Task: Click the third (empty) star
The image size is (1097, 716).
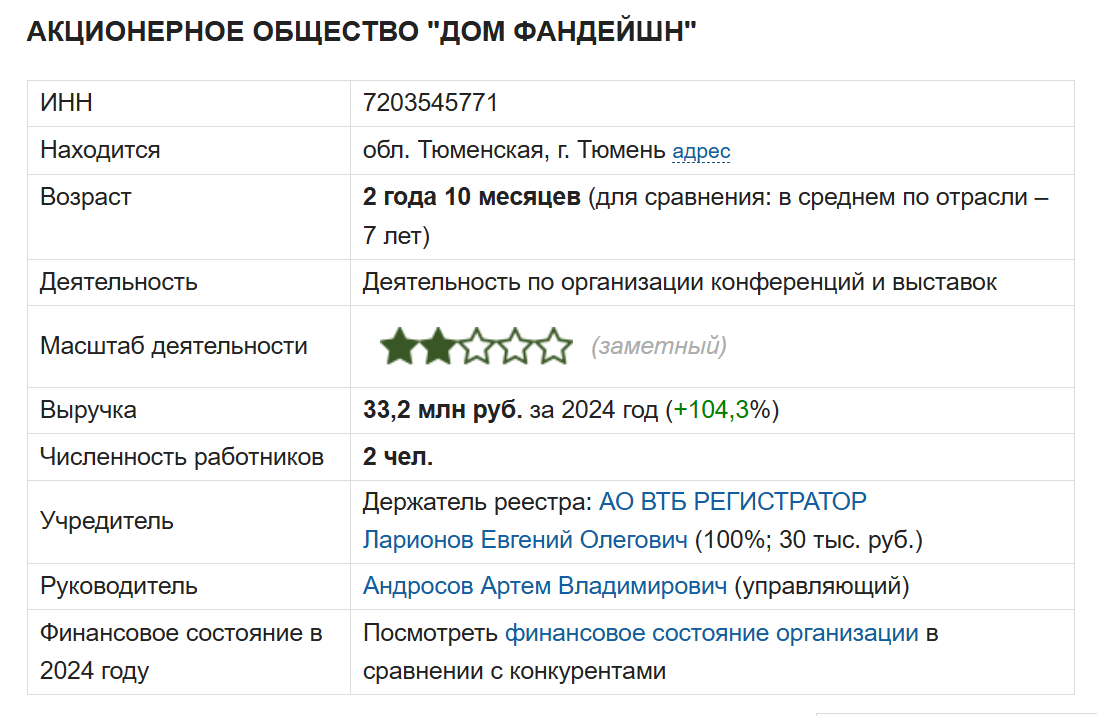Action: coord(476,347)
